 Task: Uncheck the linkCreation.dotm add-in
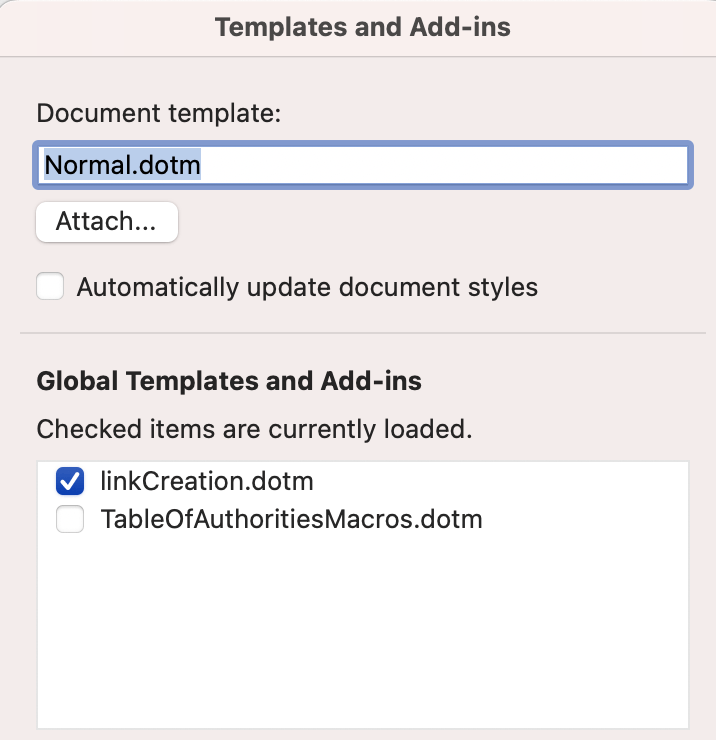click(x=70, y=481)
